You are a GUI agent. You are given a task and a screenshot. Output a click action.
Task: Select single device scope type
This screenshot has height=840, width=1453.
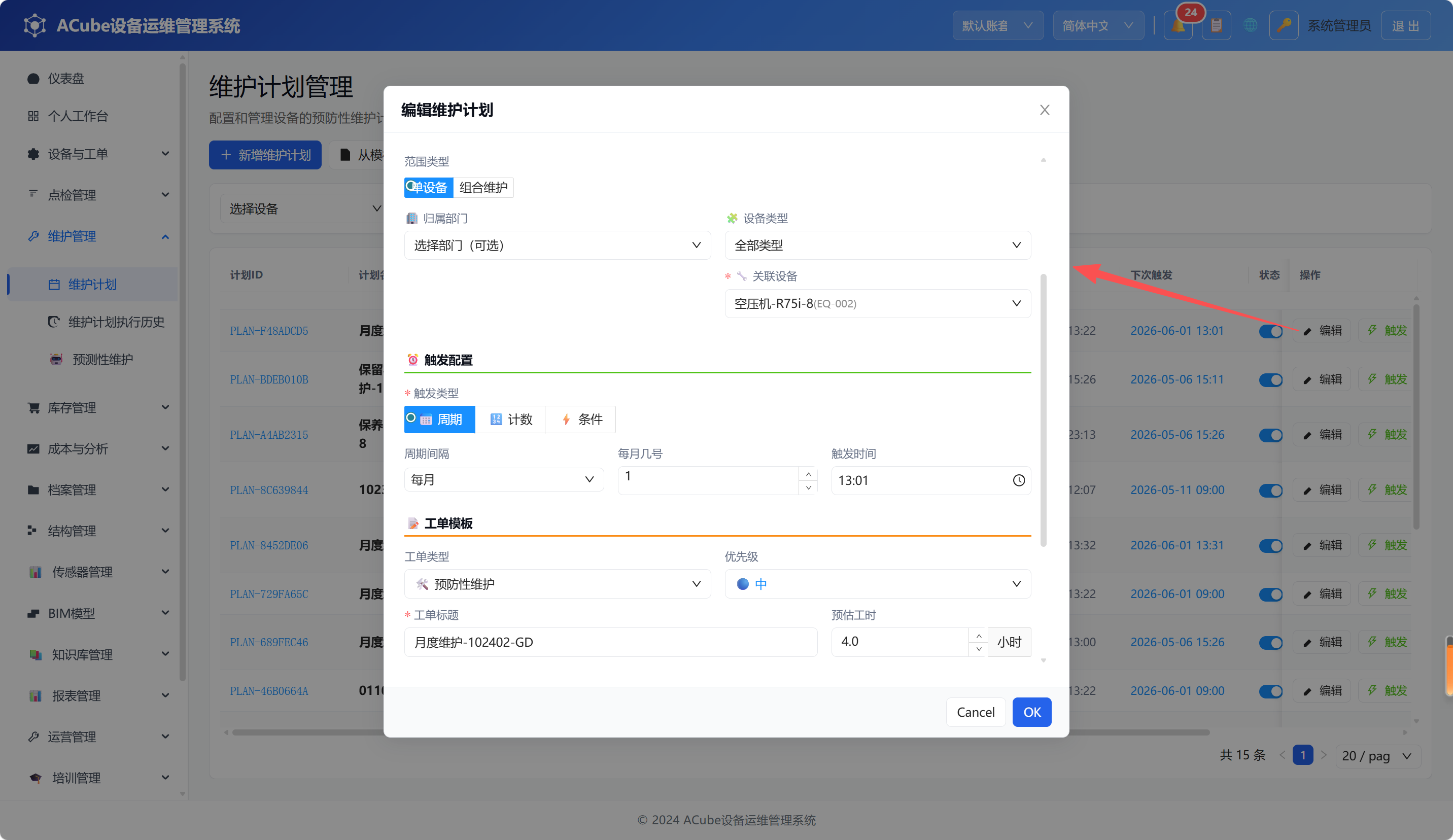(x=428, y=187)
